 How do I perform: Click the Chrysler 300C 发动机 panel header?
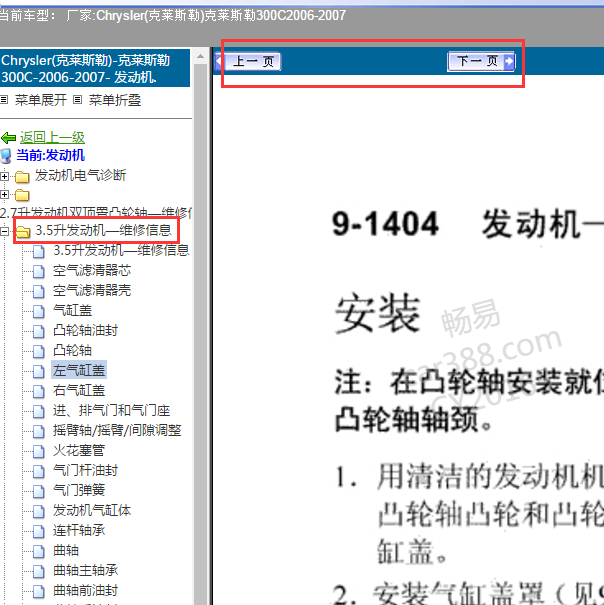coord(95,68)
